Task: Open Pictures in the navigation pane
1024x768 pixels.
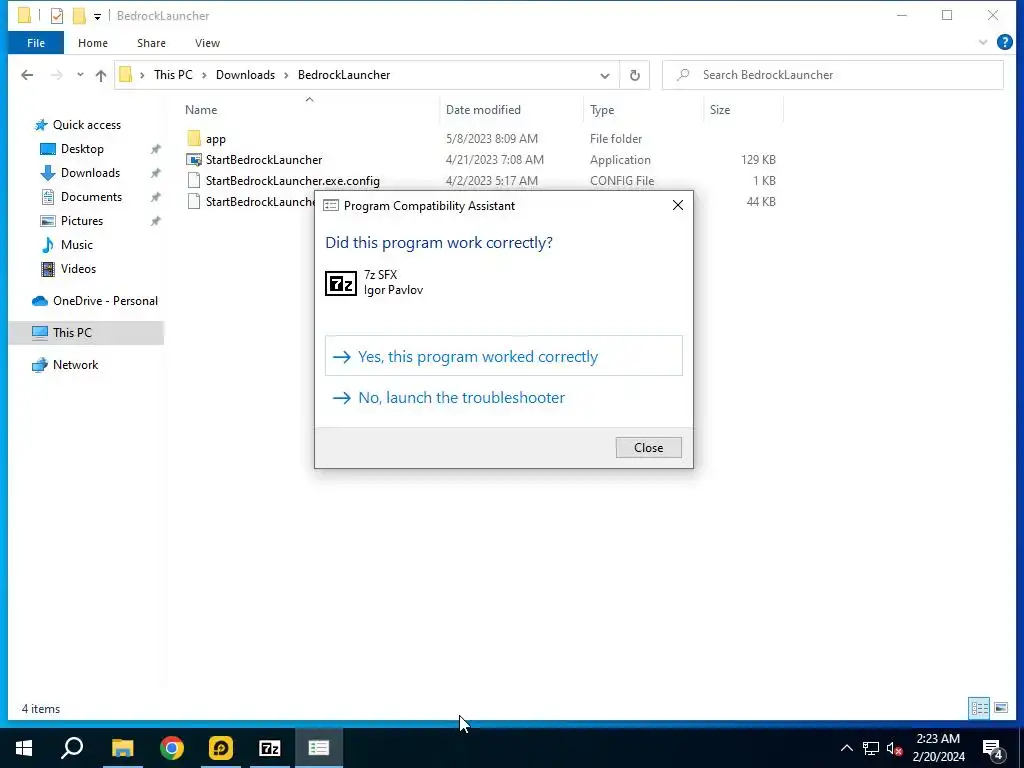Action: click(82, 221)
